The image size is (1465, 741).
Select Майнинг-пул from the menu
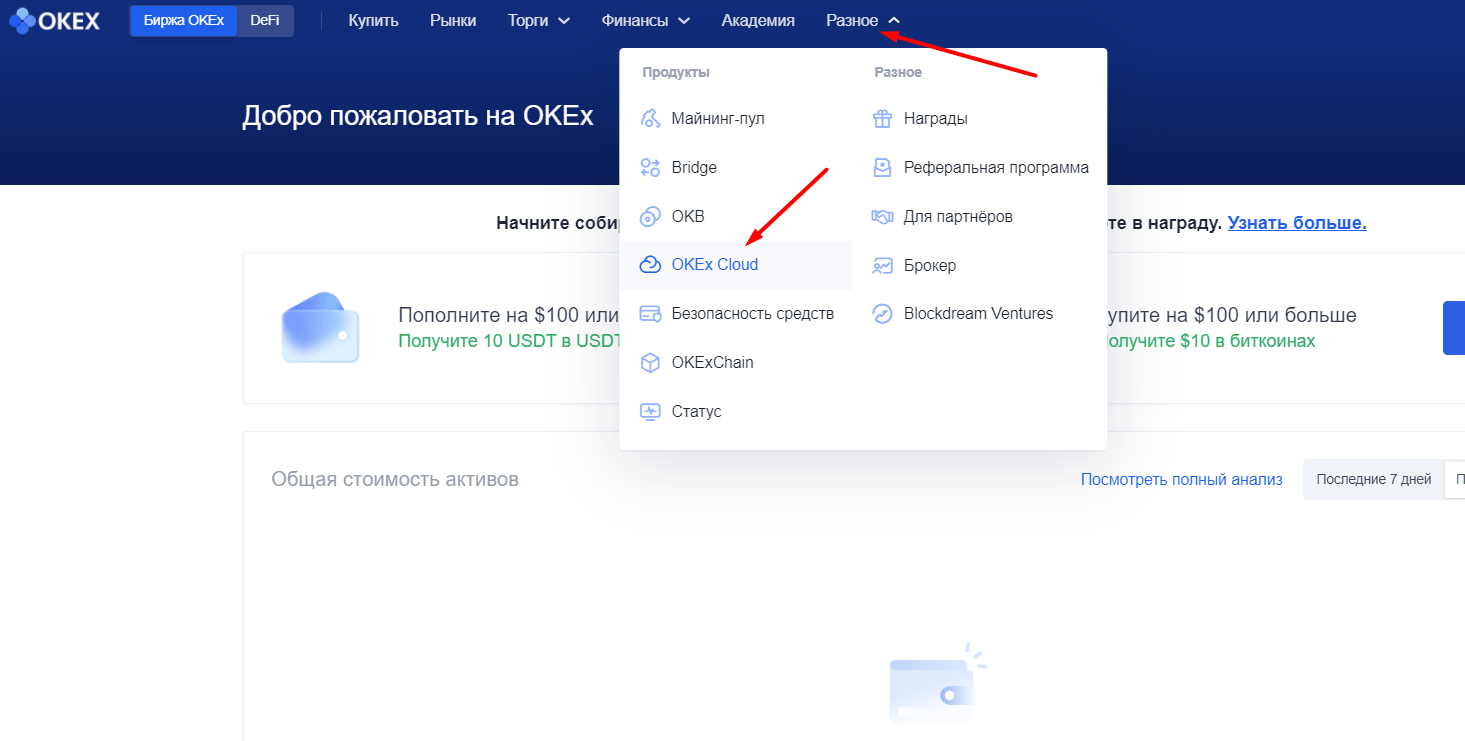[736, 119]
